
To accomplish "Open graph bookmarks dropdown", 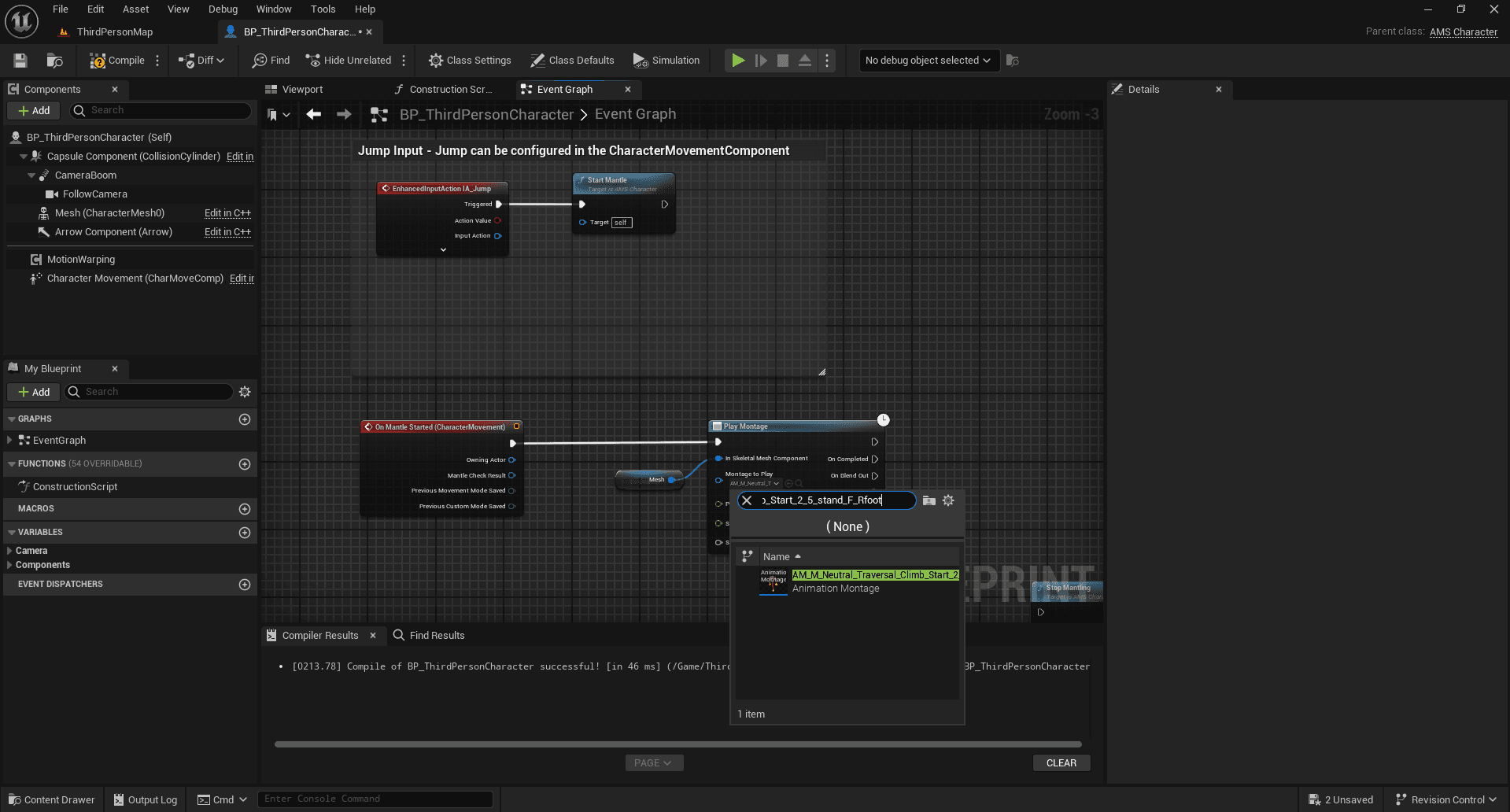I will tap(278, 115).
